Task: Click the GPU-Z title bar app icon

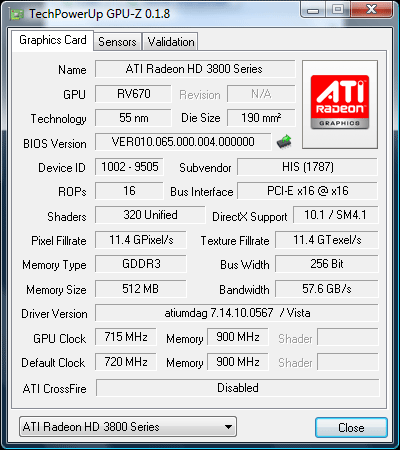Action: 17,14
